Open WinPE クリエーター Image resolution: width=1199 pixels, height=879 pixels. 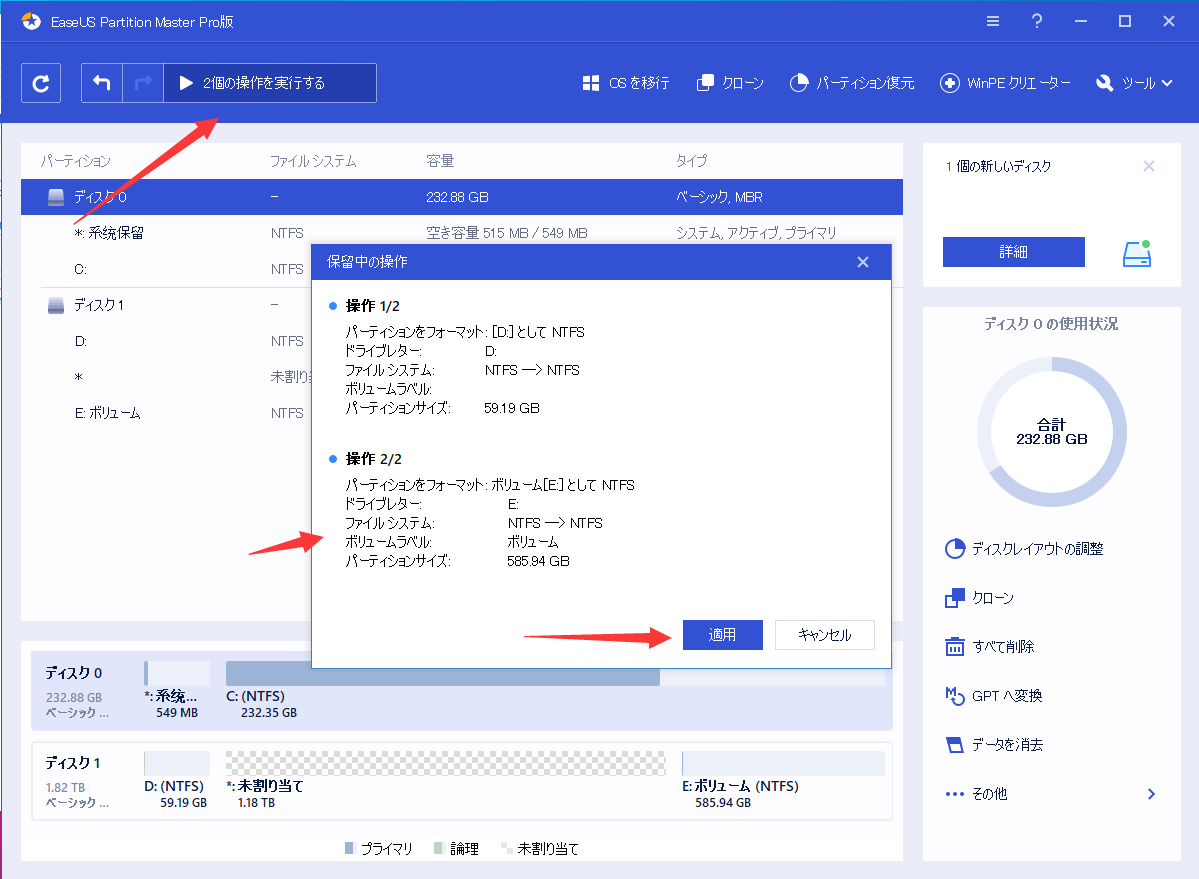coord(1005,83)
